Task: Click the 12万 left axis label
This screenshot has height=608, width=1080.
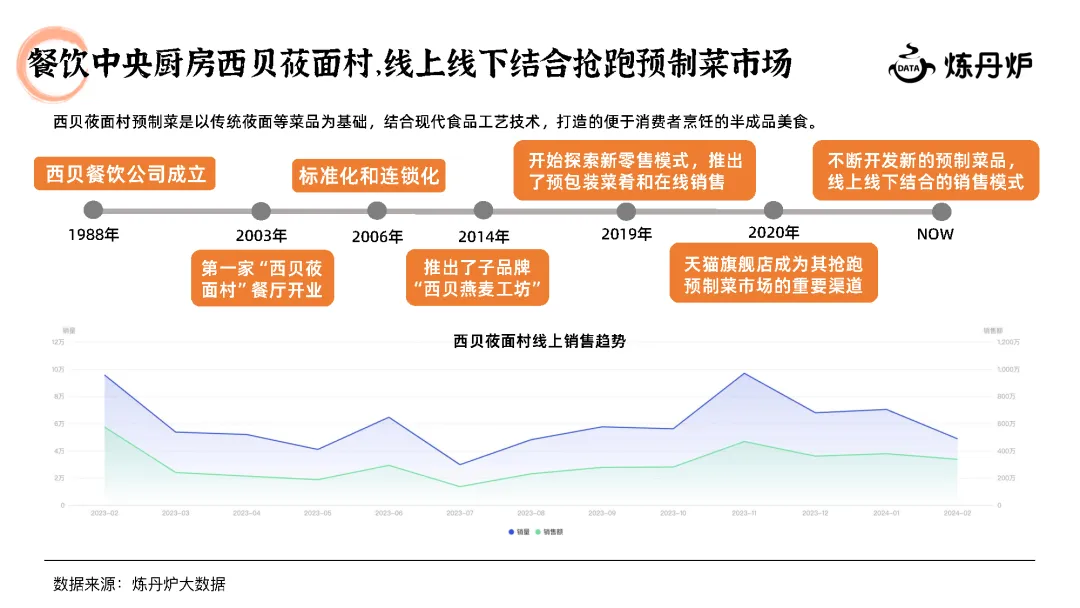Action: (58, 342)
